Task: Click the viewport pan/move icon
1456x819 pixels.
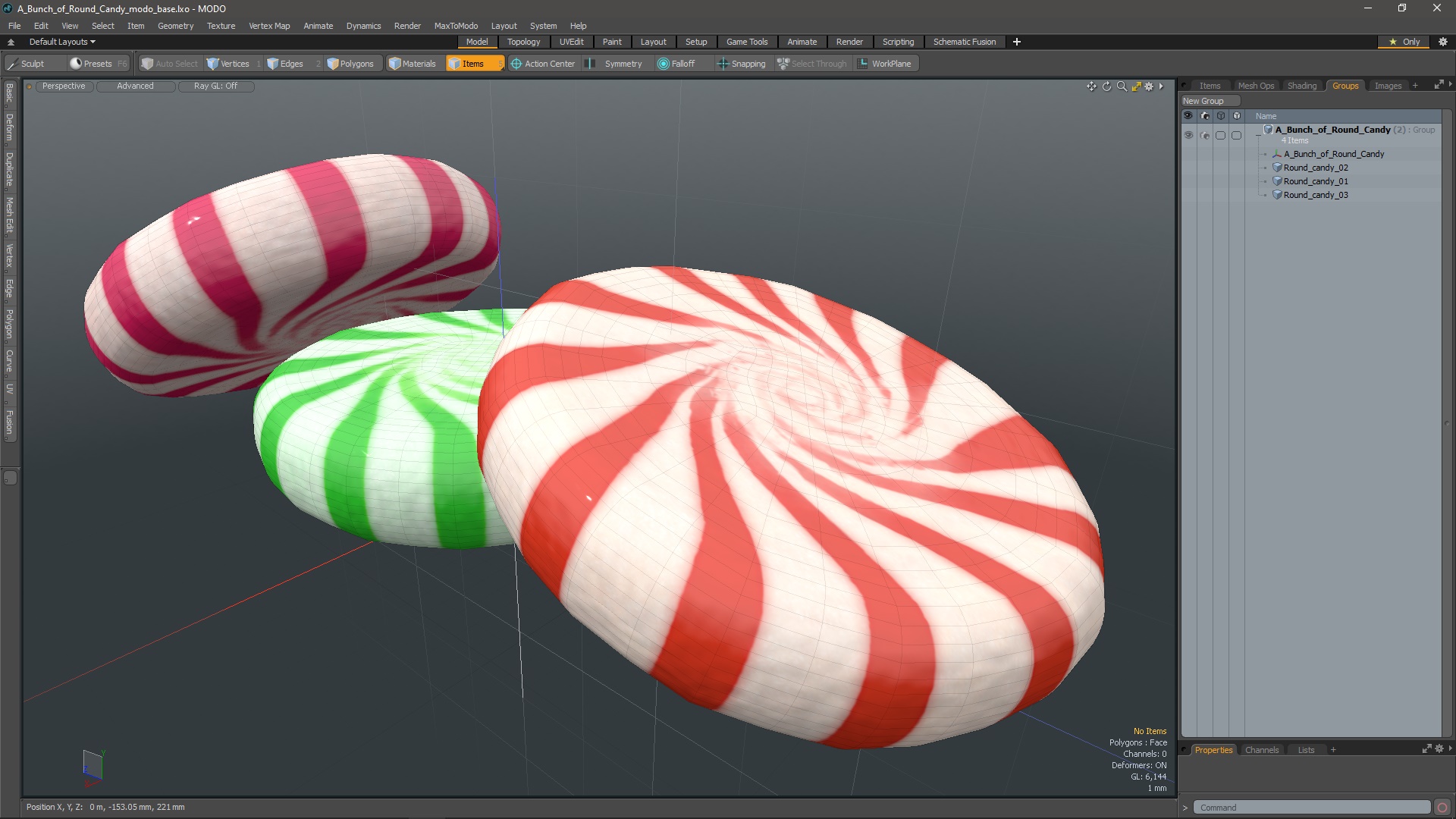Action: pyautogui.click(x=1091, y=86)
